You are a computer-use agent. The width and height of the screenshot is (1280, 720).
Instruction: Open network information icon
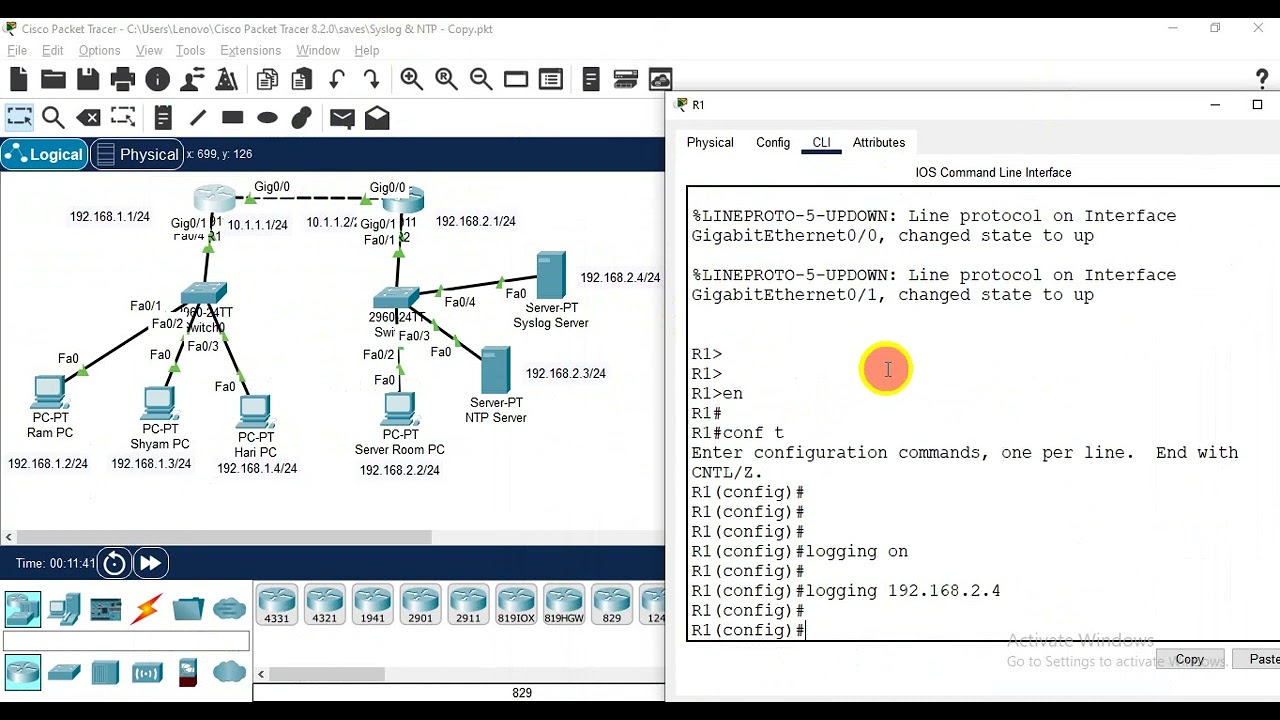157,79
